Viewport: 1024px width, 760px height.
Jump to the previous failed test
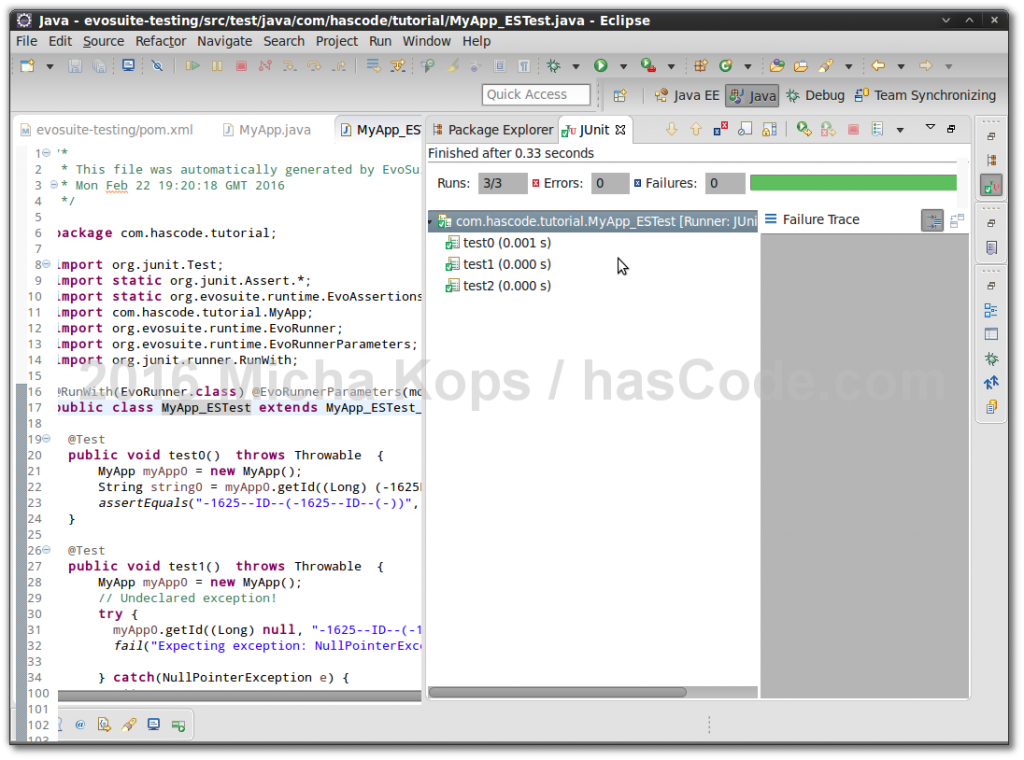695,130
